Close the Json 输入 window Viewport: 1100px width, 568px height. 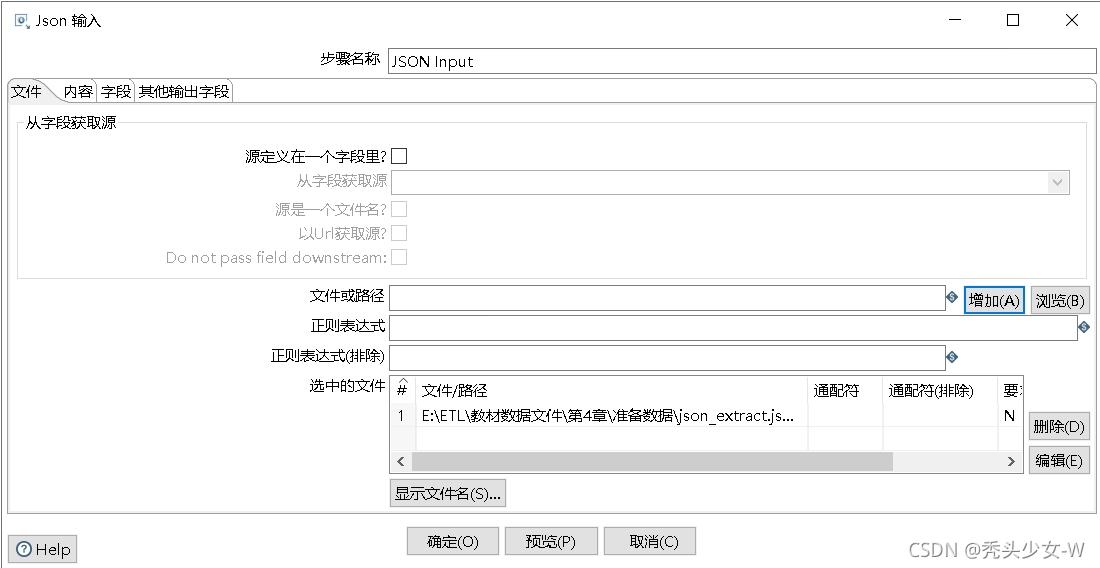point(1071,20)
